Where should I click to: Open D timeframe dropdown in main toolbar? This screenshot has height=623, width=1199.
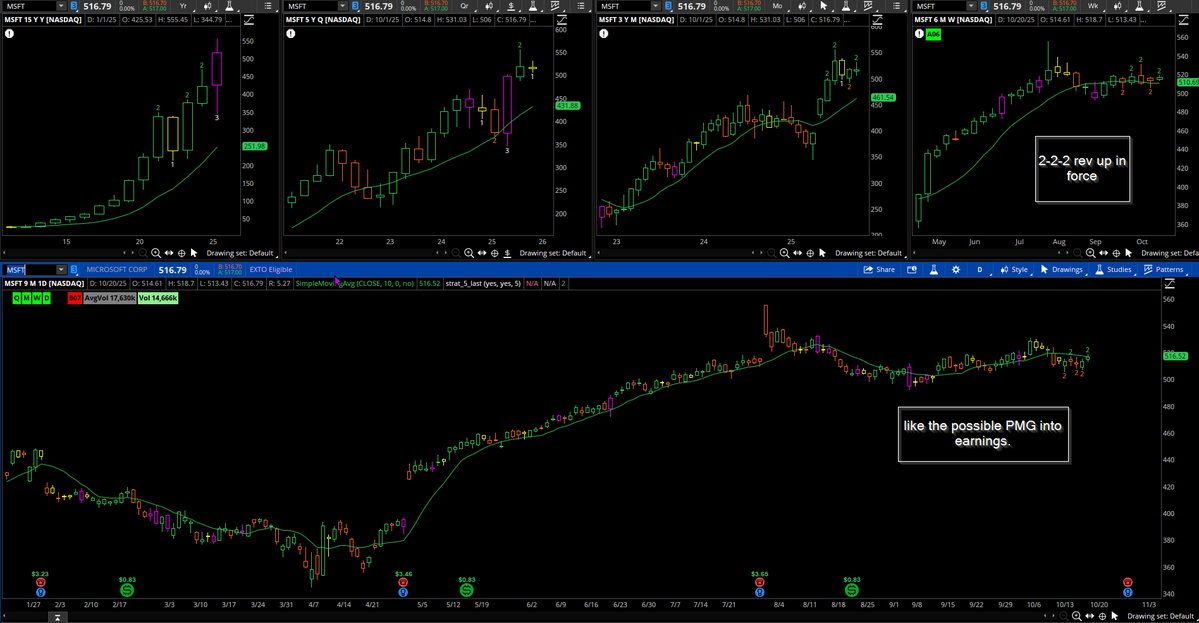[x=980, y=269]
